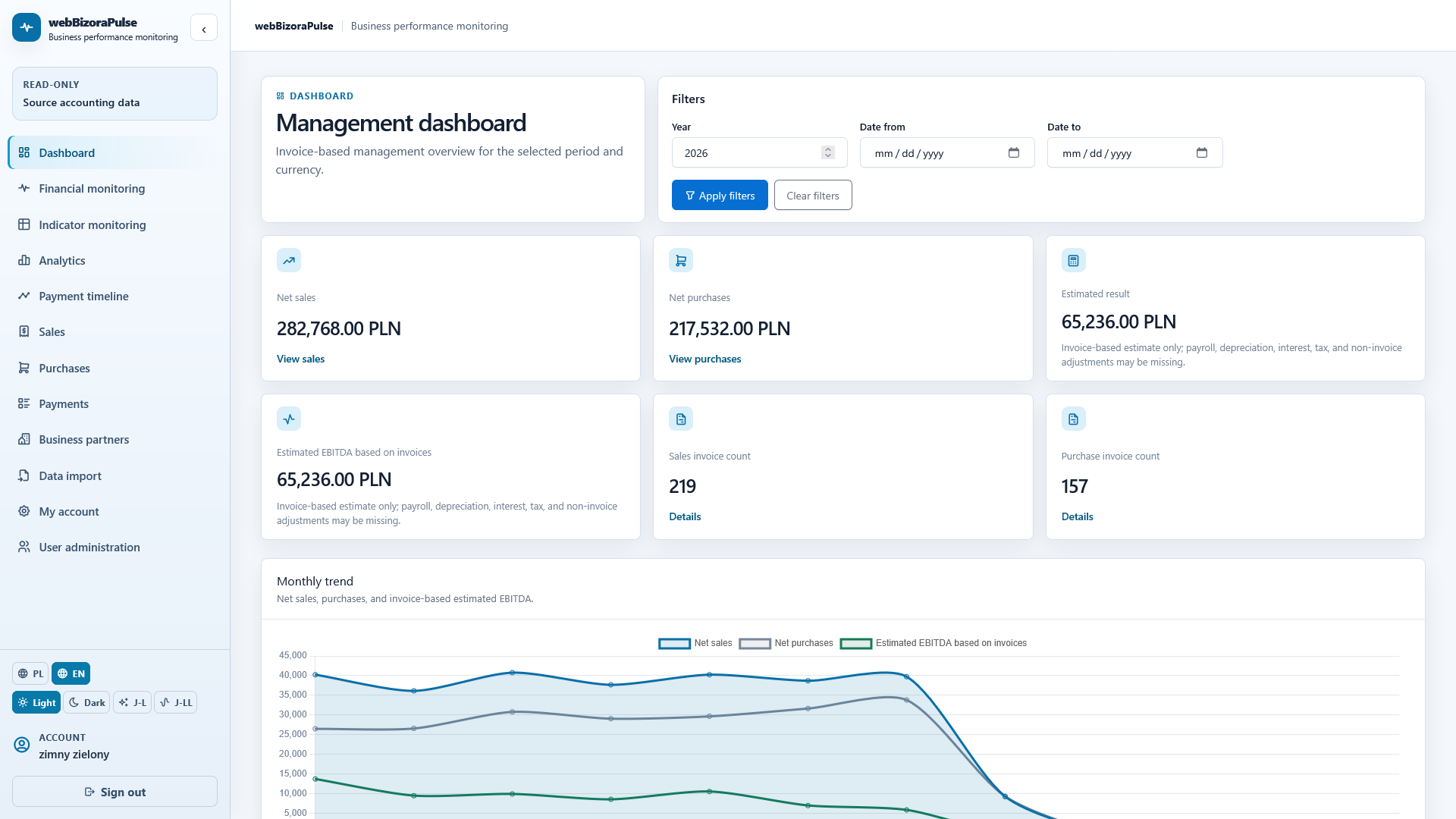Select the Light theme
This screenshot has height=819, width=1456.
pyautogui.click(x=36, y=702)
